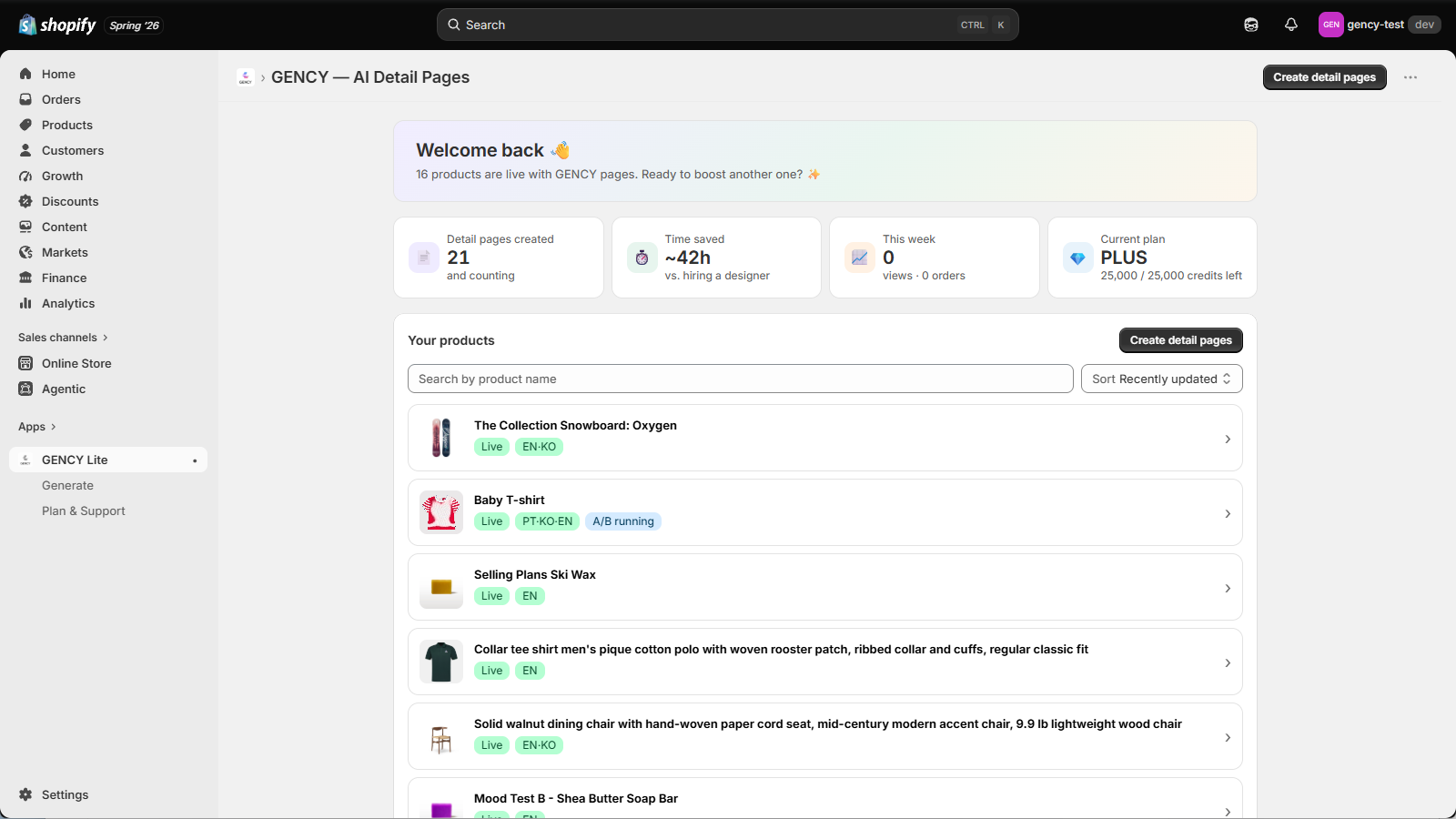The height and width of the screenshot is (819, 1456).
Task: Open the more actions ellipsis menu
Action: tap(1410, 77)
